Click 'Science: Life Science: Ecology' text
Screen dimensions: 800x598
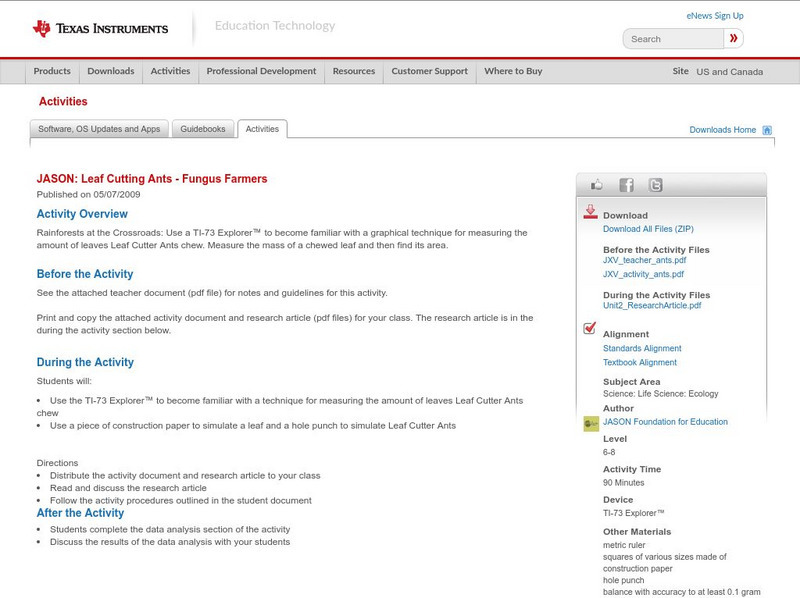pos(661,394)
